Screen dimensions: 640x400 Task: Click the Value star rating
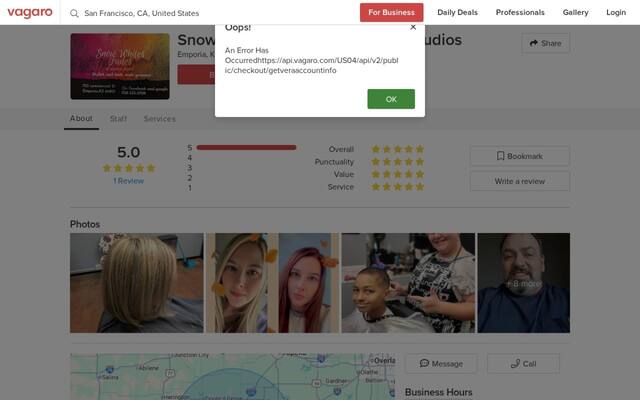click(x=398, y=174)
